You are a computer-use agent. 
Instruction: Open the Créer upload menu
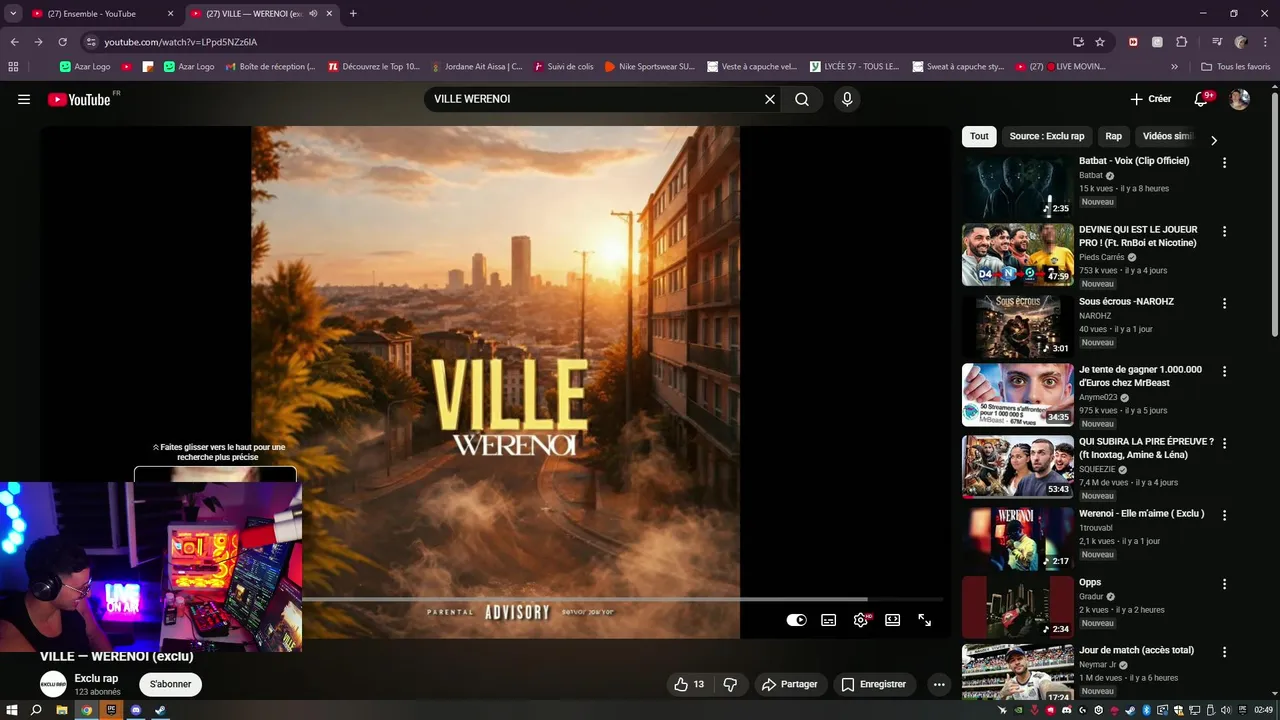coord(1150,99)
